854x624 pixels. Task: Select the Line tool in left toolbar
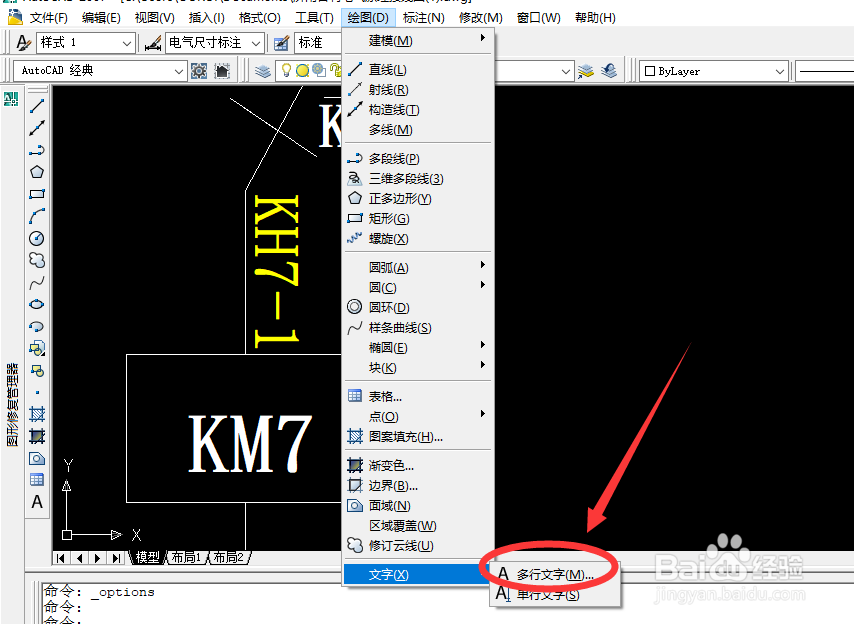(37, 106)
